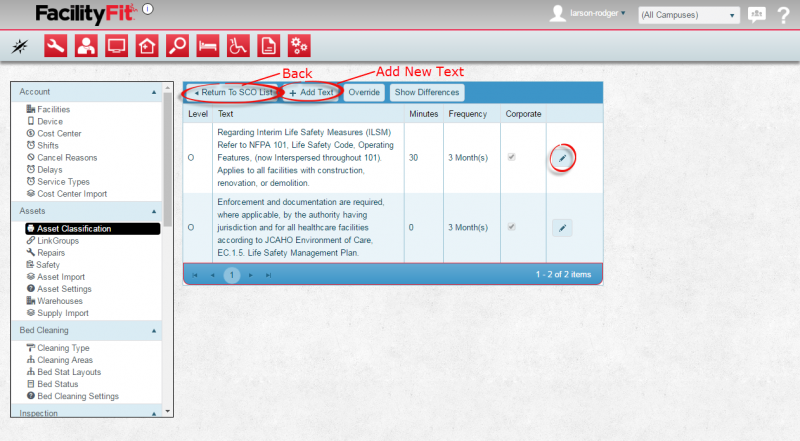Image resolution: width=800 pixels, height=441 pixels.
Task: Select Facilities in the Account list
Action: point(54,109)
